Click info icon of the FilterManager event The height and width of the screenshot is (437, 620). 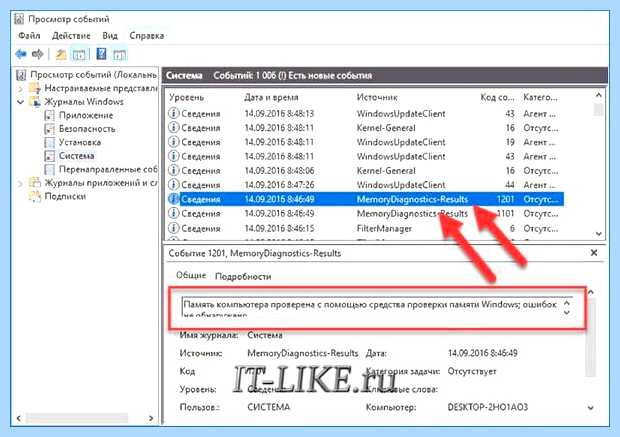point(173,228)
